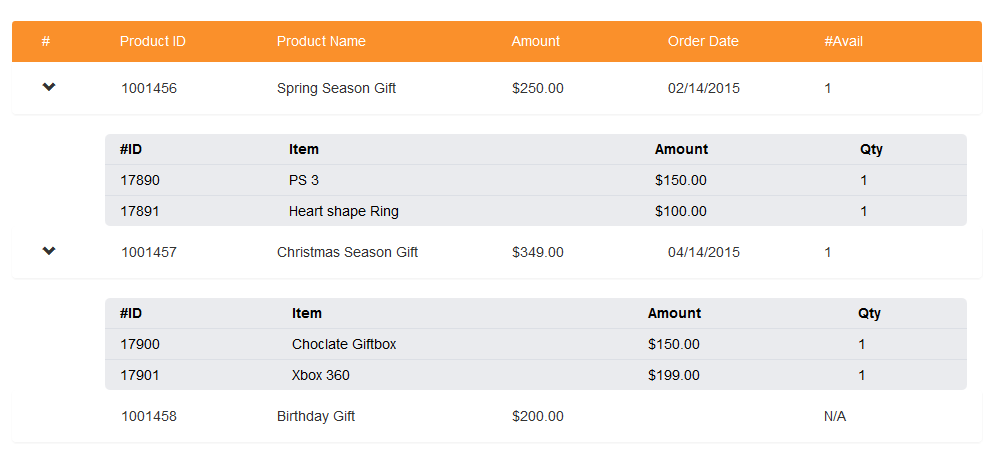Select the Xbox 360 item row
The height and width of the screenshot is (471, 1001).
tap(320, 375)
